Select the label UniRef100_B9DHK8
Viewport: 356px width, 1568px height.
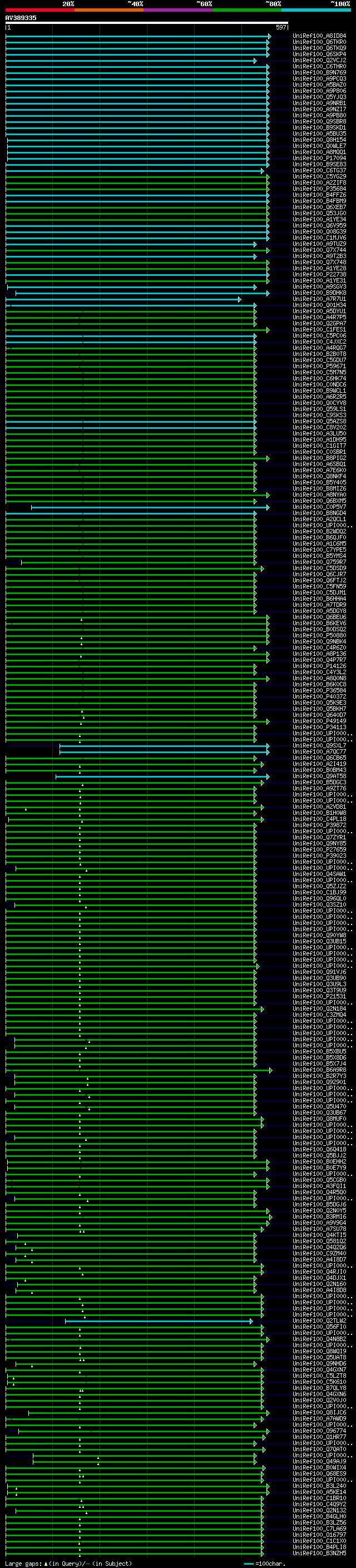319,293
